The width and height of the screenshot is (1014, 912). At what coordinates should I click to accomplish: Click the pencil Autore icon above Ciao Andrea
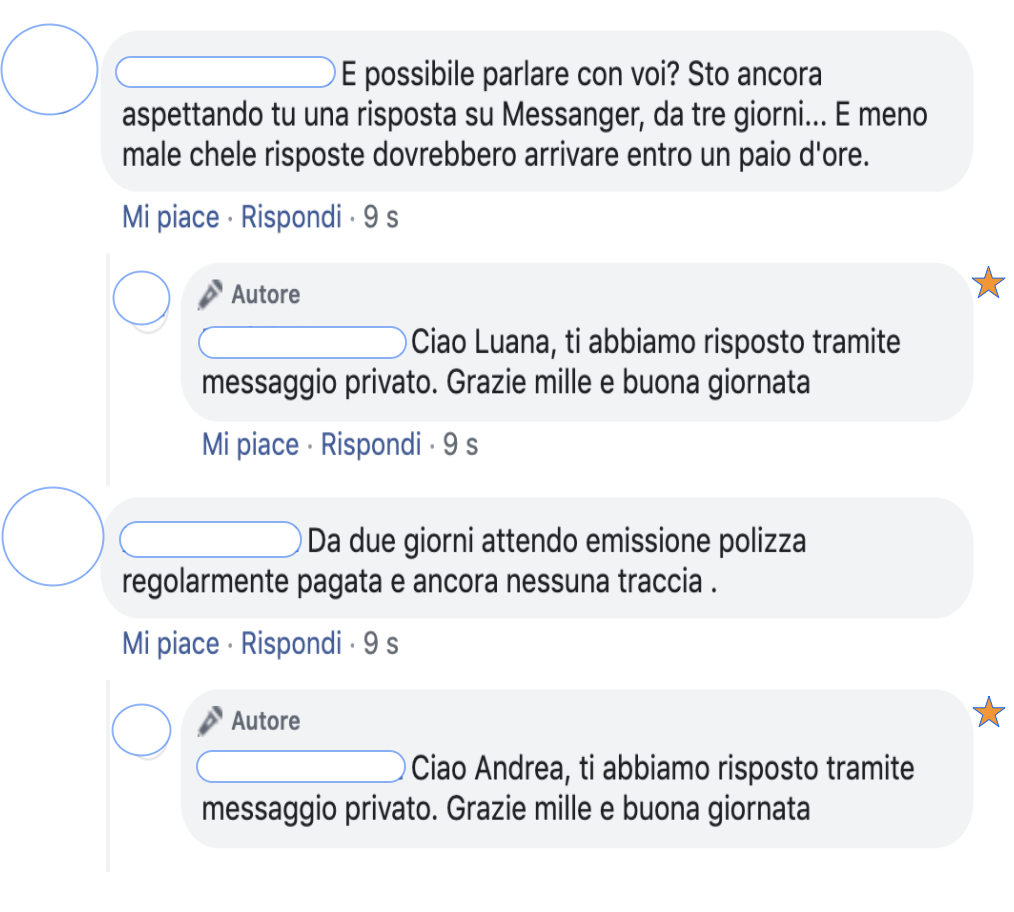pyautogui.click(x=210, y=721)
